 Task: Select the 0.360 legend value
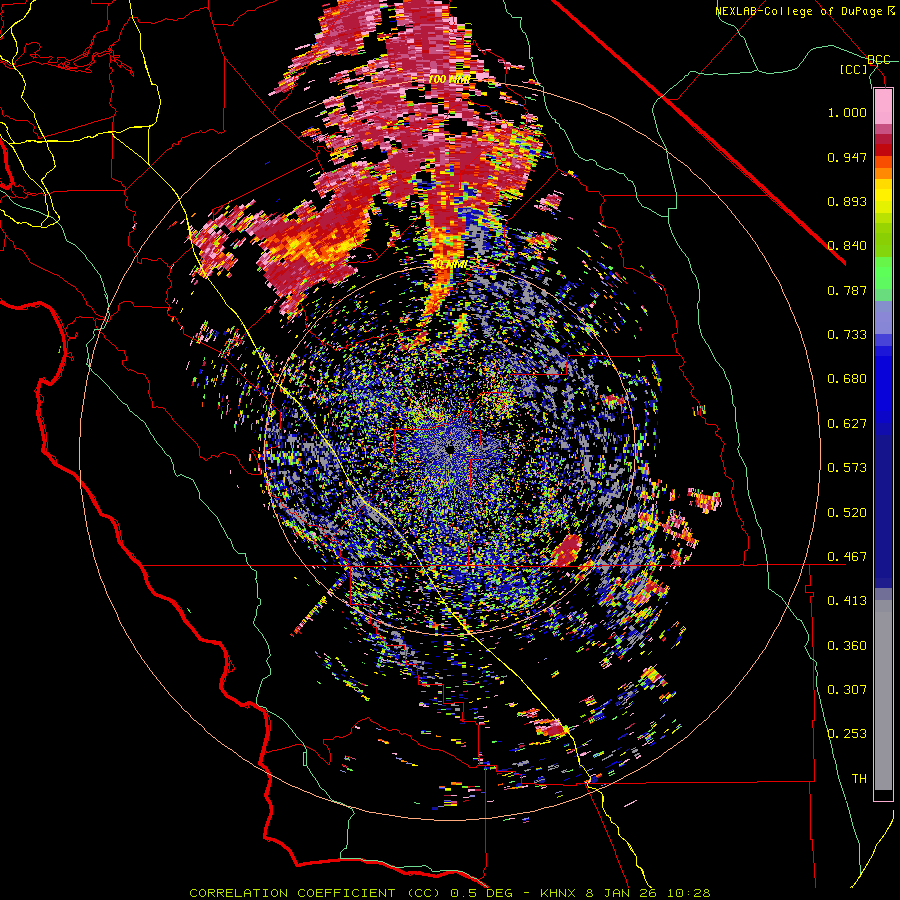(847, 646)
